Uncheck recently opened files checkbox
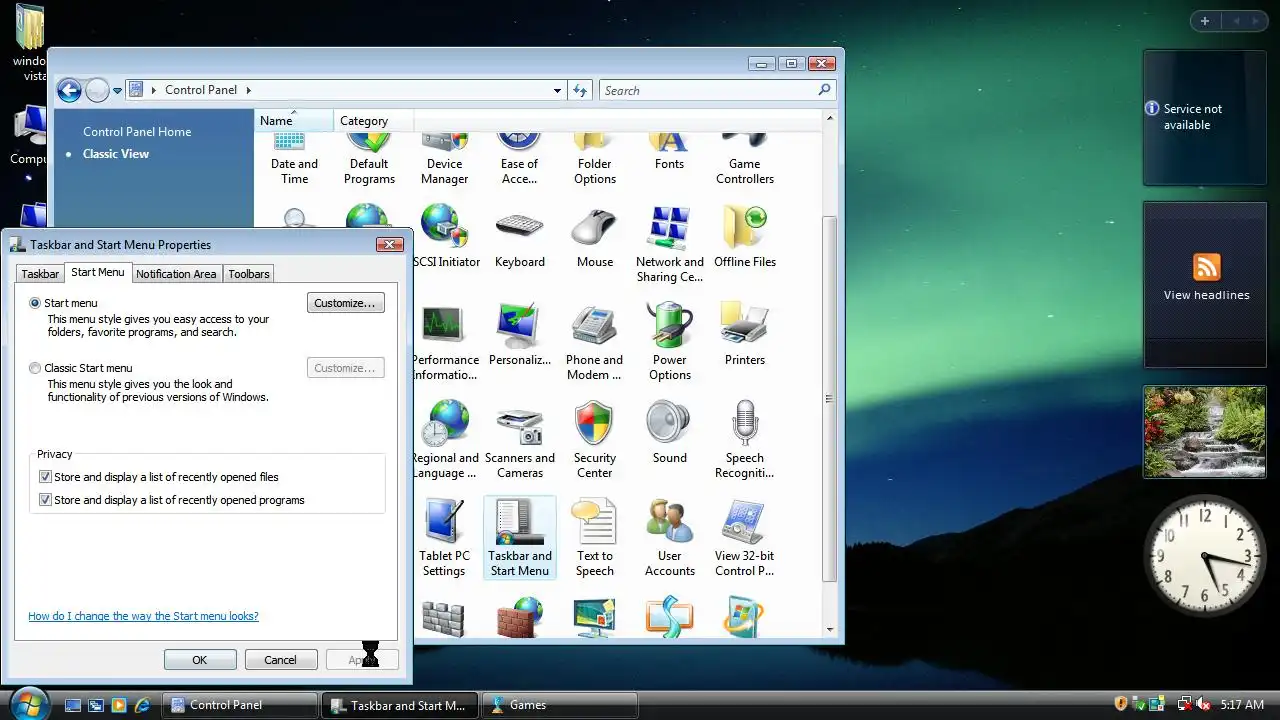Viewport: 1280px width, 720px height. (x=45, y=477)
